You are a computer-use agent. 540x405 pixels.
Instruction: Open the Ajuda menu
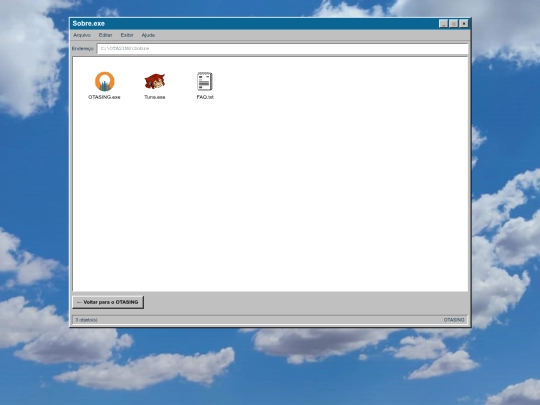click(148, 35)
